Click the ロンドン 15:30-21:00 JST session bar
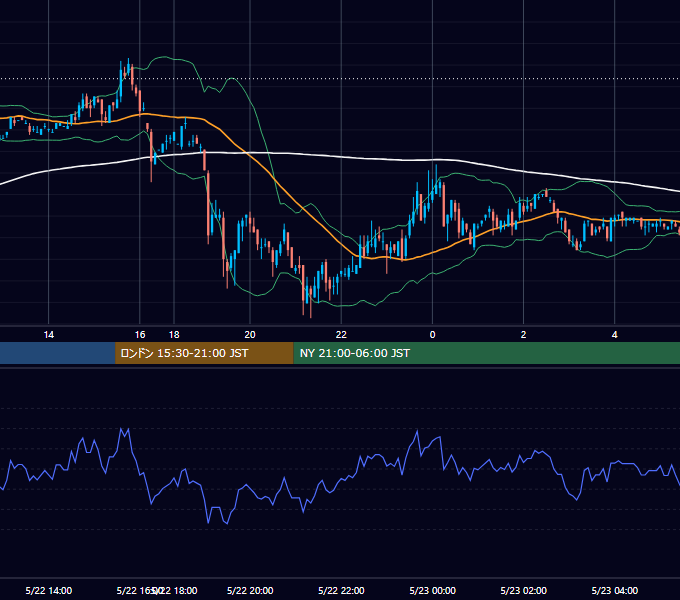 (x=204, y=353)
